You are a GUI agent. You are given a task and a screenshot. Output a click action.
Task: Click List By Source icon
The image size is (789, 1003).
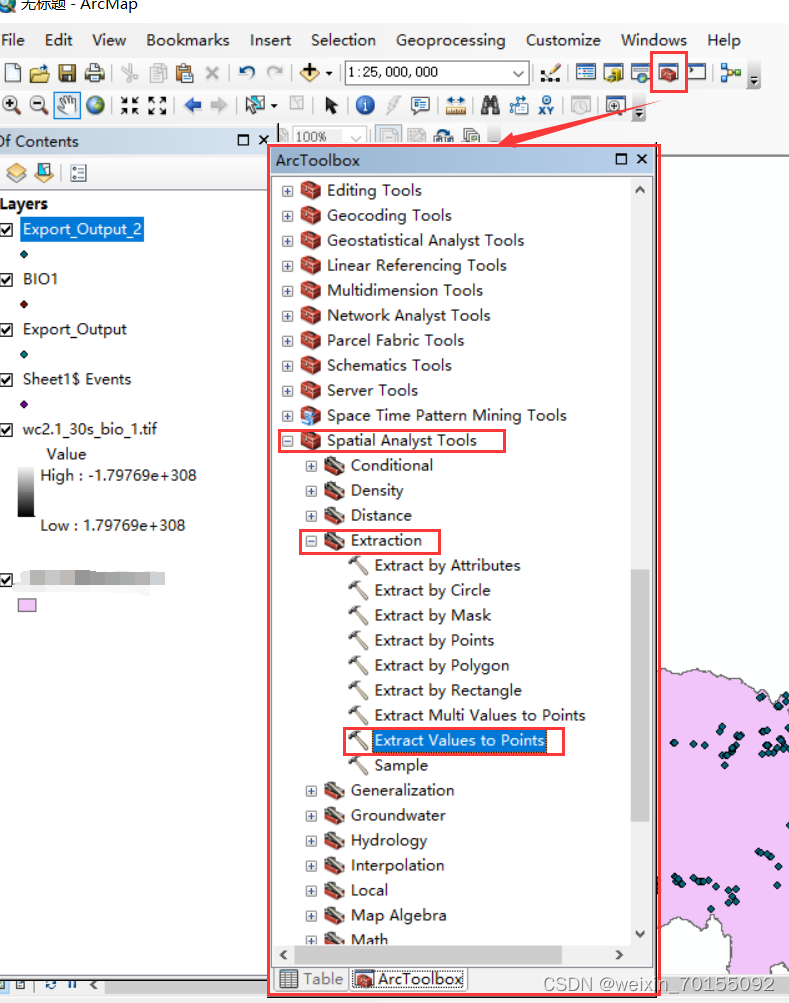pos(44,173)
